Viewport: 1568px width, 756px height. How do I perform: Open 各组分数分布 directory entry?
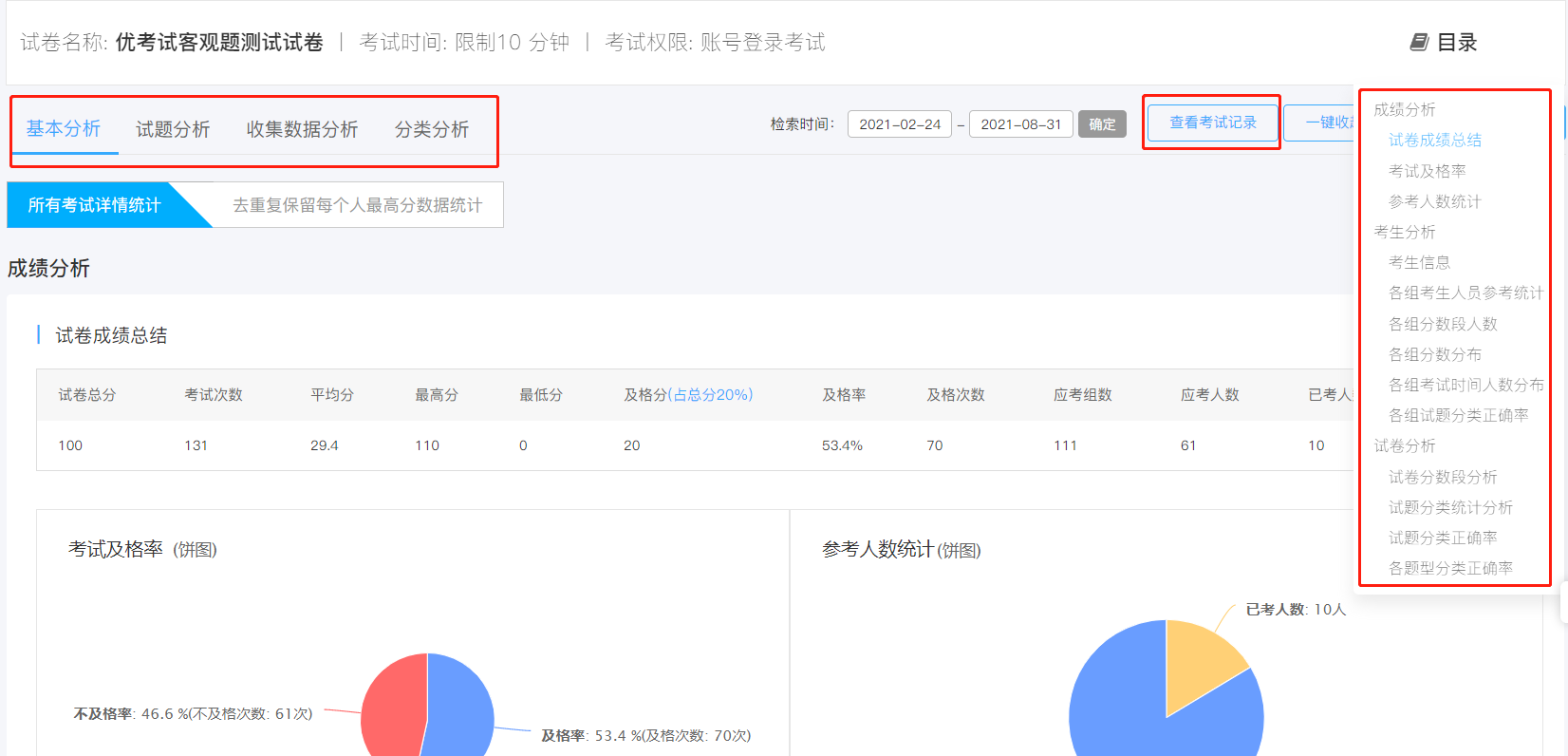(x=1435, y=354)
